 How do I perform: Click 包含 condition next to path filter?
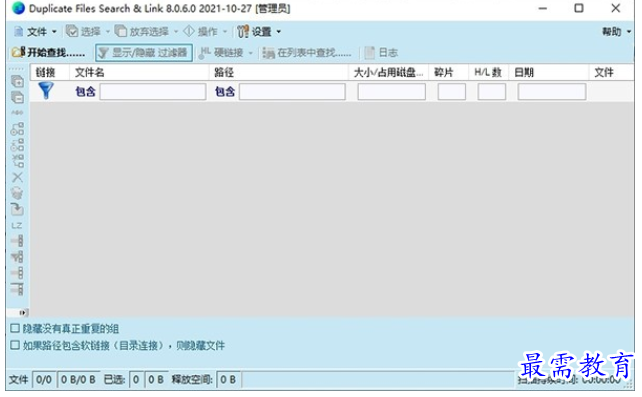225,91
